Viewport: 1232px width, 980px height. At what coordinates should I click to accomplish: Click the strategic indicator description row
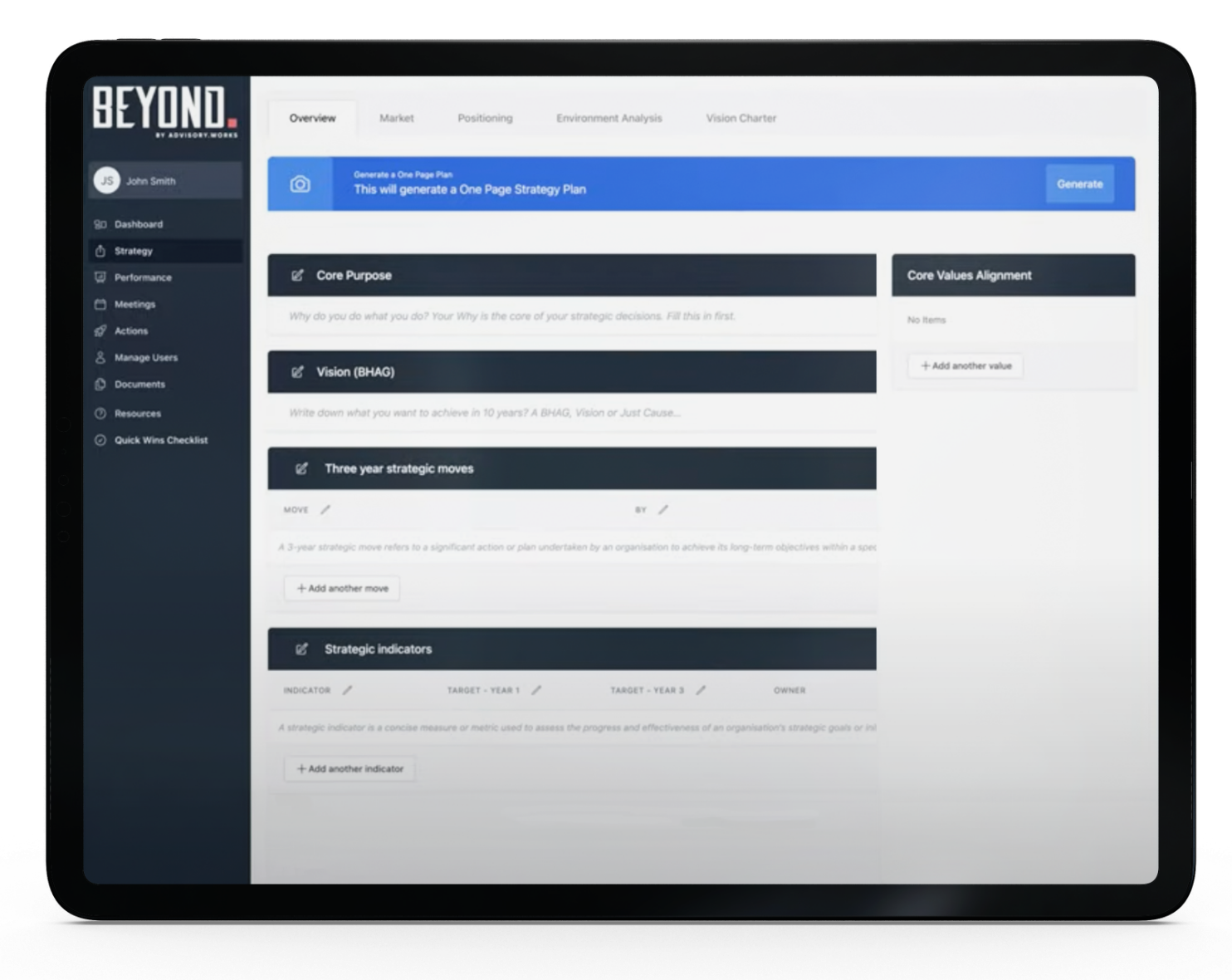click(572, 728)
